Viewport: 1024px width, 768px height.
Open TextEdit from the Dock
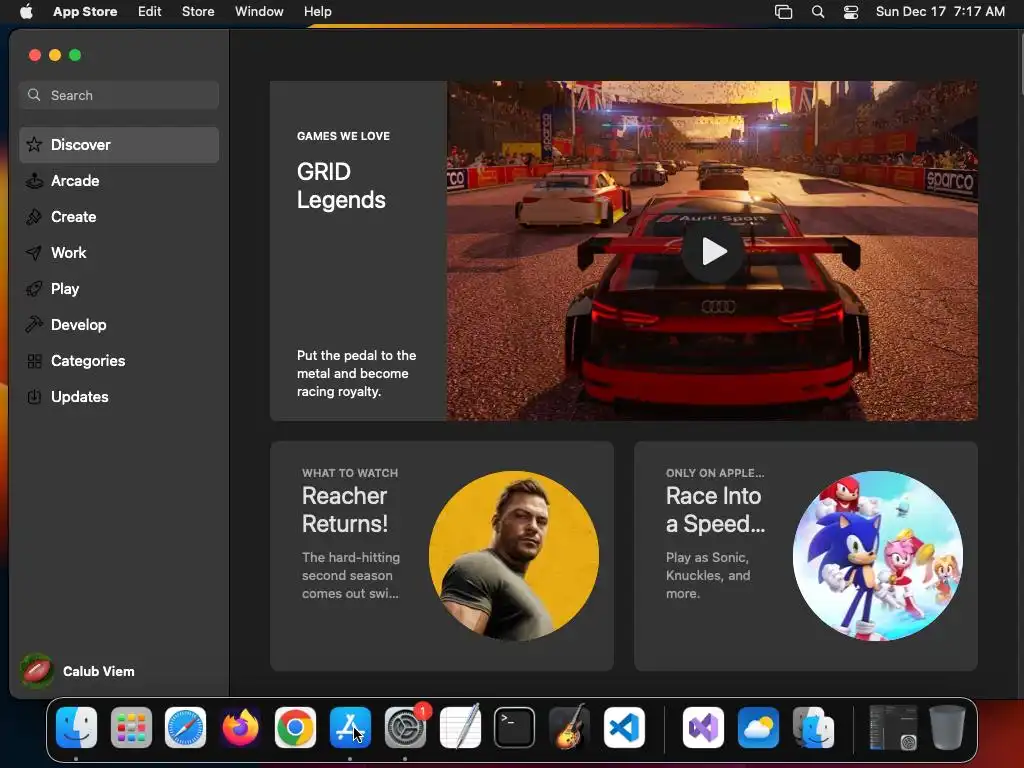pyautogui.click(x=460, y=726)
